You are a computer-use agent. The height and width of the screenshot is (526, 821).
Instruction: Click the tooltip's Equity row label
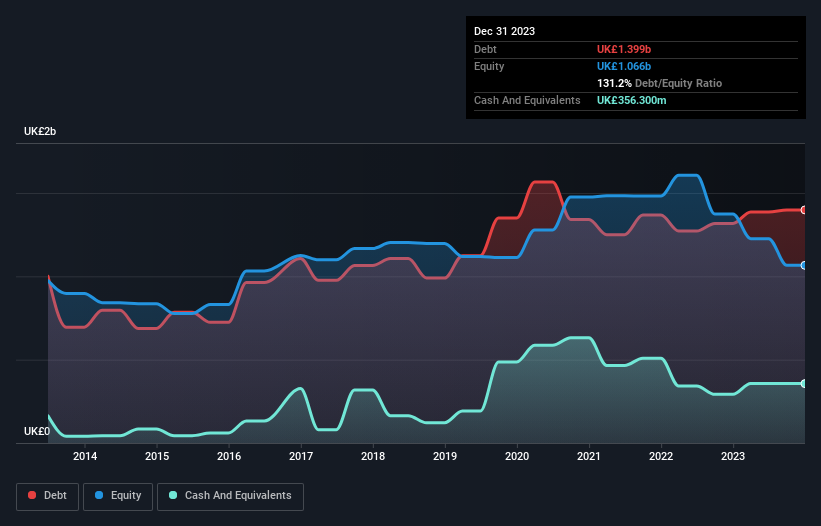489,66
